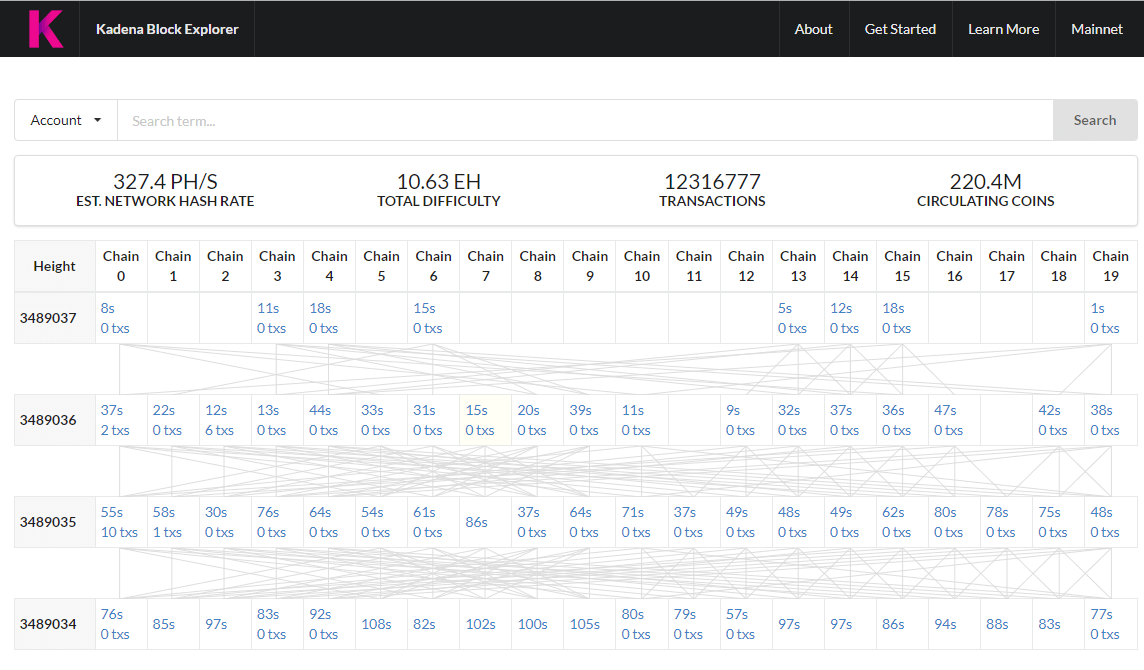Open Chain 0 block with 10 txs
The image size is (1144, 670).
(119, 523)
